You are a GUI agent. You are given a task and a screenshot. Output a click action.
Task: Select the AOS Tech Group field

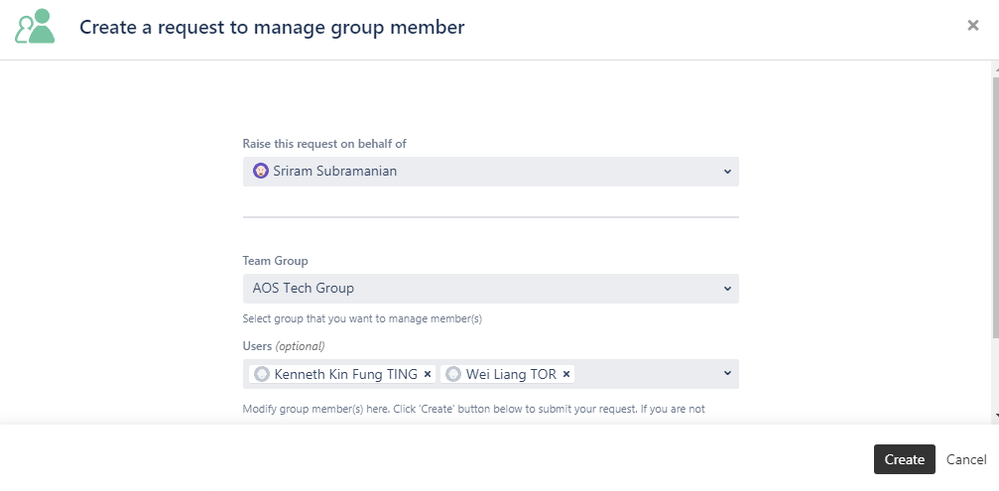[491, 288]
